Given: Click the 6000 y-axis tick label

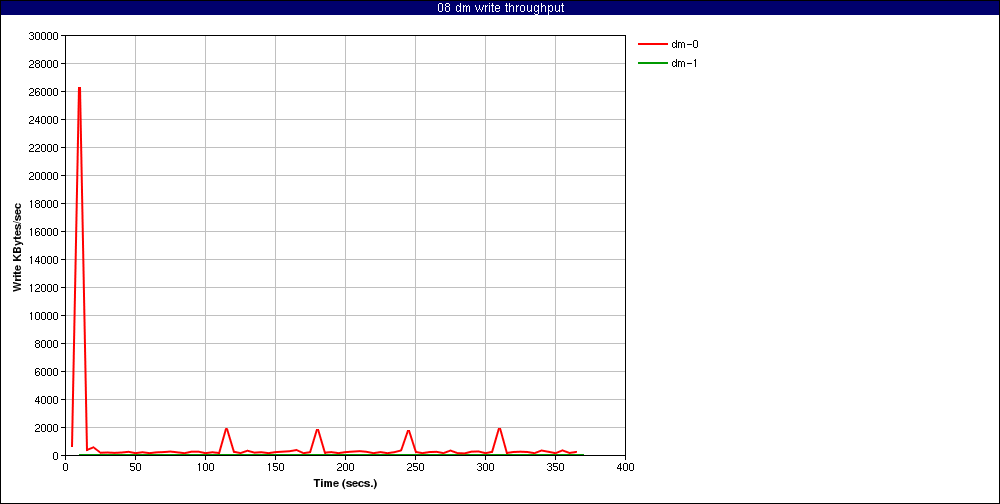Looking at the screenshot, I should click(47, 372).
